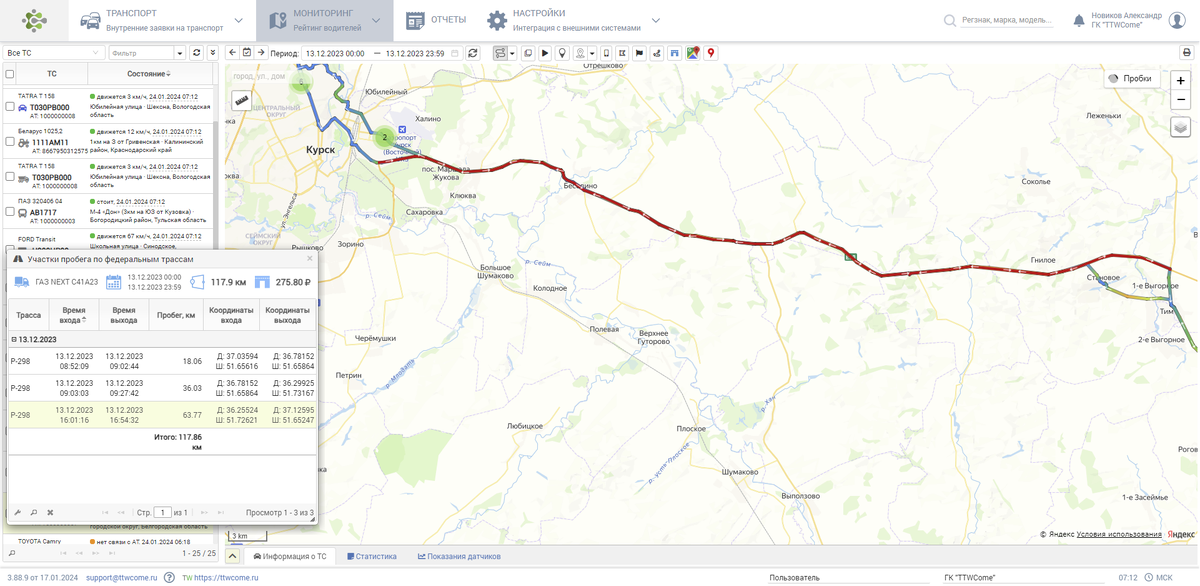Image resolution: width=1200 pixels, height=586 pixels.
Task: Expand the double-chevron filter options
Action: (212, 52)
